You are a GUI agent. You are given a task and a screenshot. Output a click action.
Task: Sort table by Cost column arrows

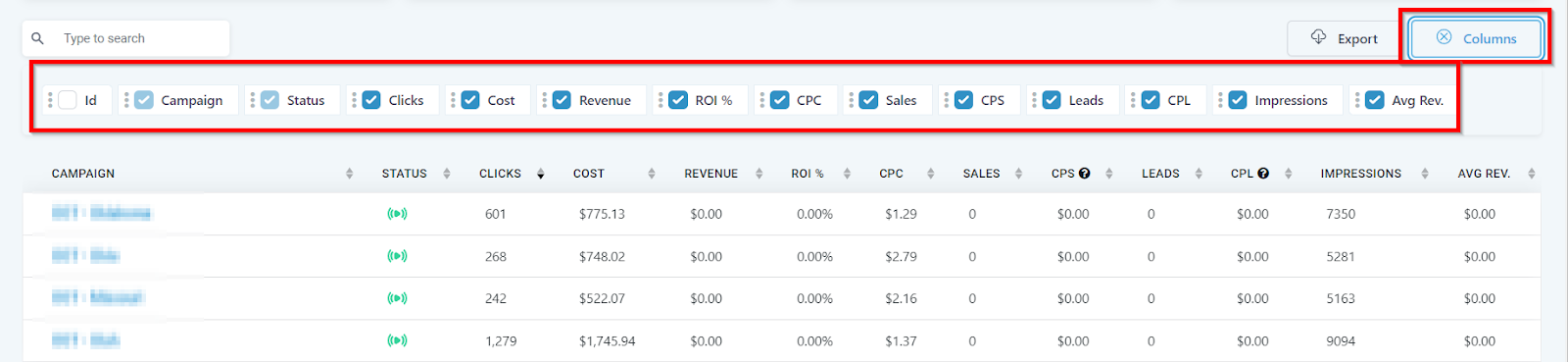click(x=652, y=174)
